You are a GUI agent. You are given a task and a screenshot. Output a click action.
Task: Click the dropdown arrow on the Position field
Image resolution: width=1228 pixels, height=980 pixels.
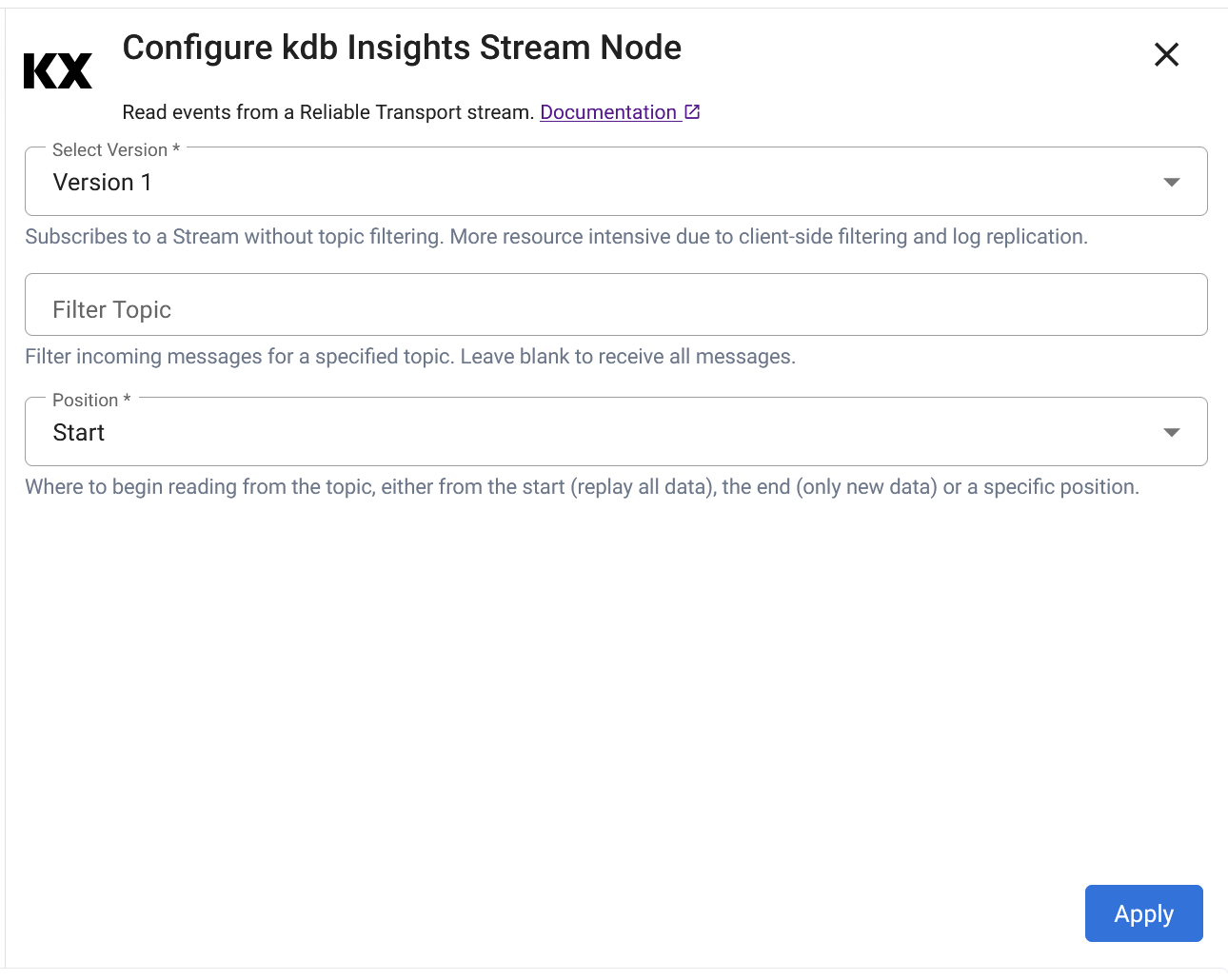pos(1171,431)
